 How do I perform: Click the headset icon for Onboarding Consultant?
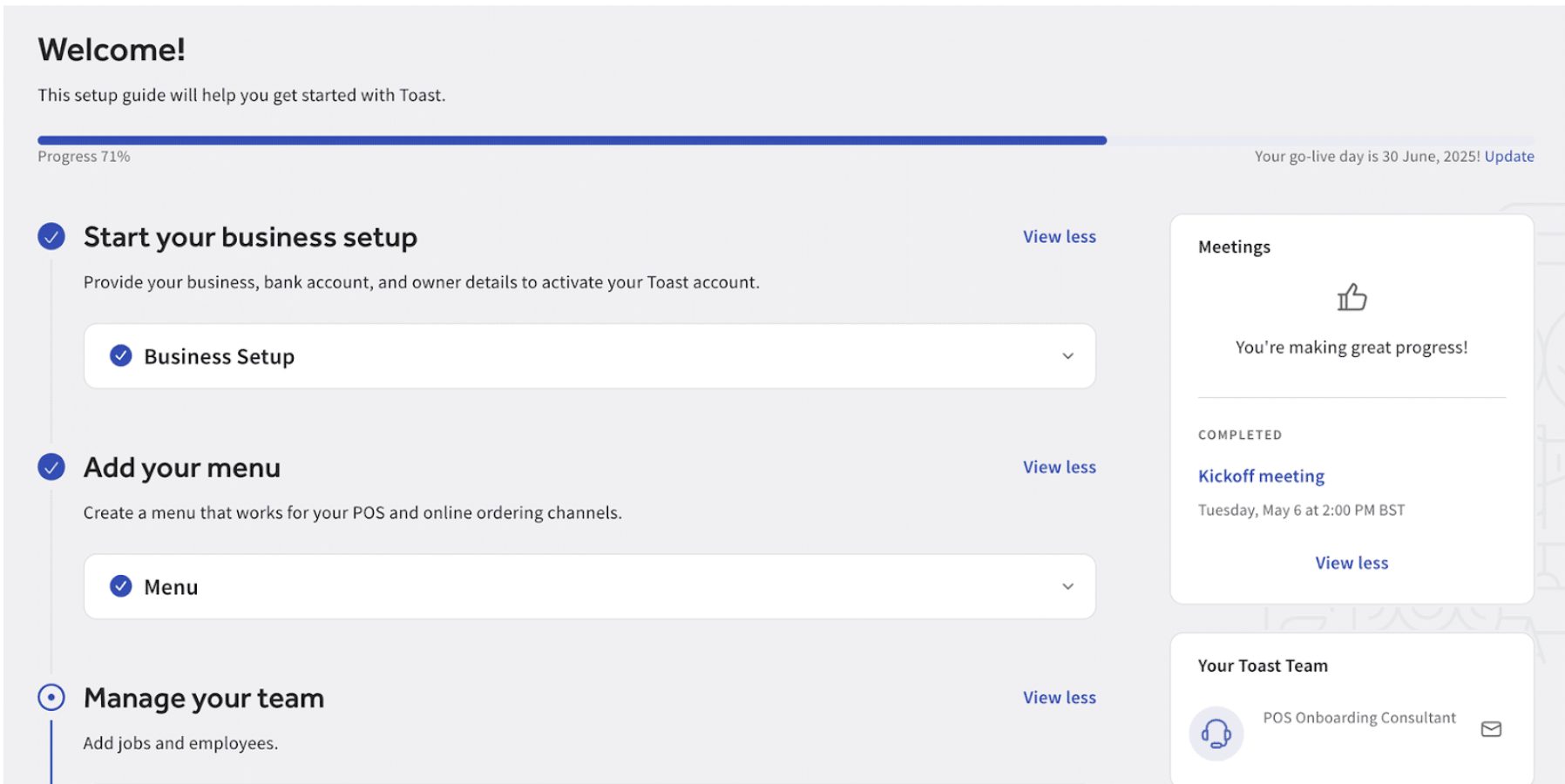click(1216, 733)
